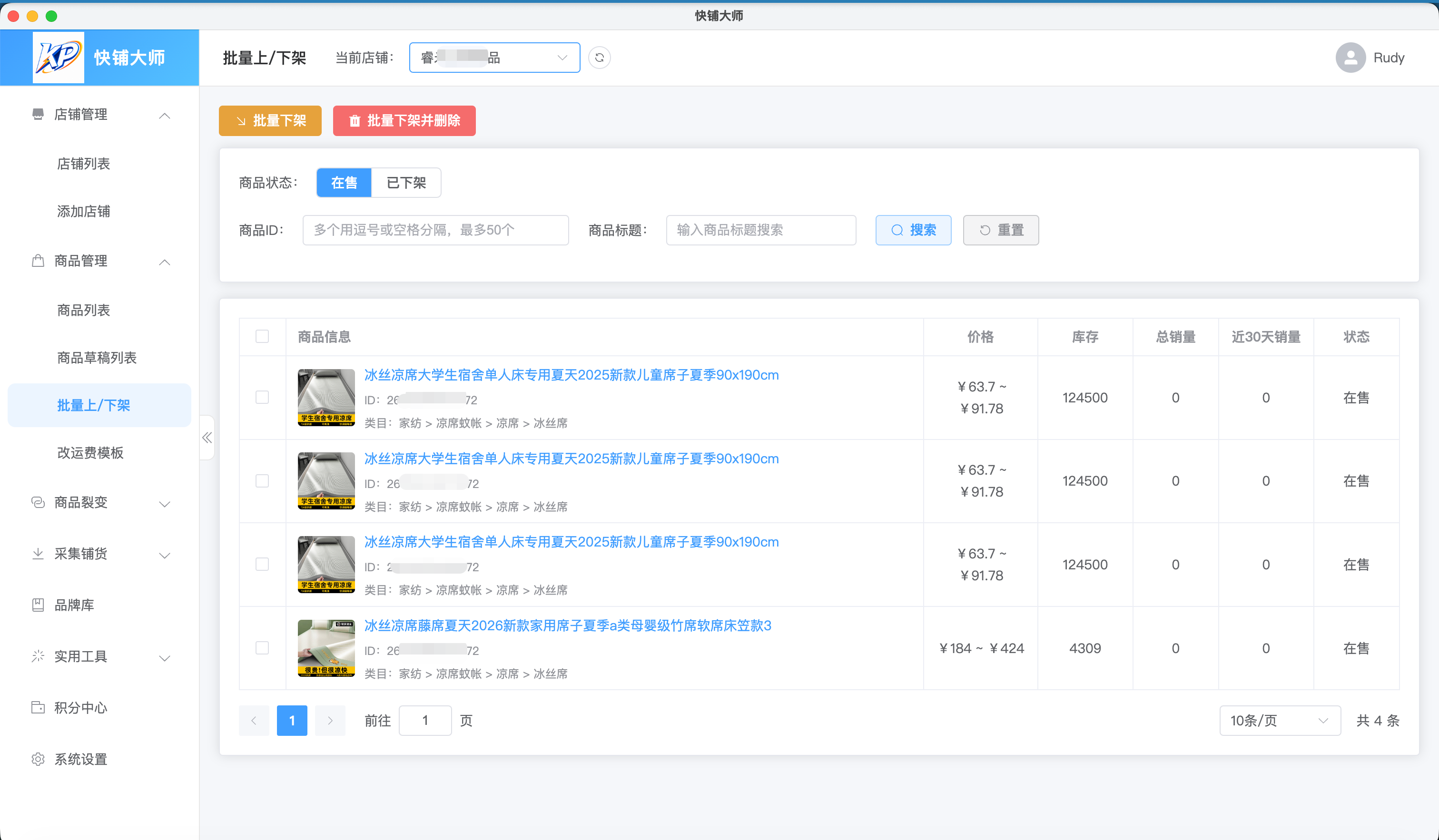Viewport: 1439px width, 840px height.
Task: Click the ¥184 ~ ¥424 price cell
Action: click(x=981, y=648)
